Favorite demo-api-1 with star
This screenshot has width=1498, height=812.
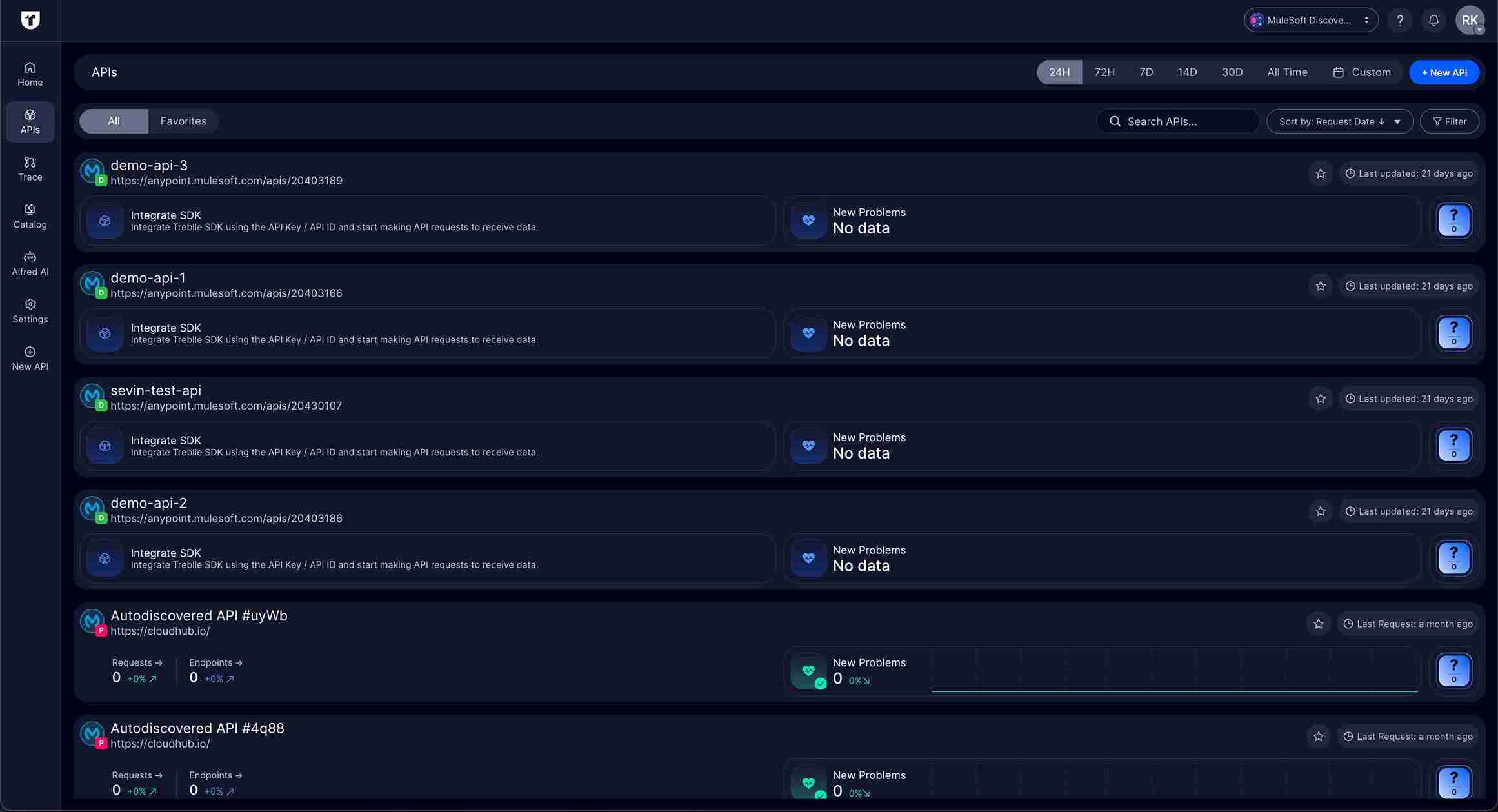(1321, 286)
